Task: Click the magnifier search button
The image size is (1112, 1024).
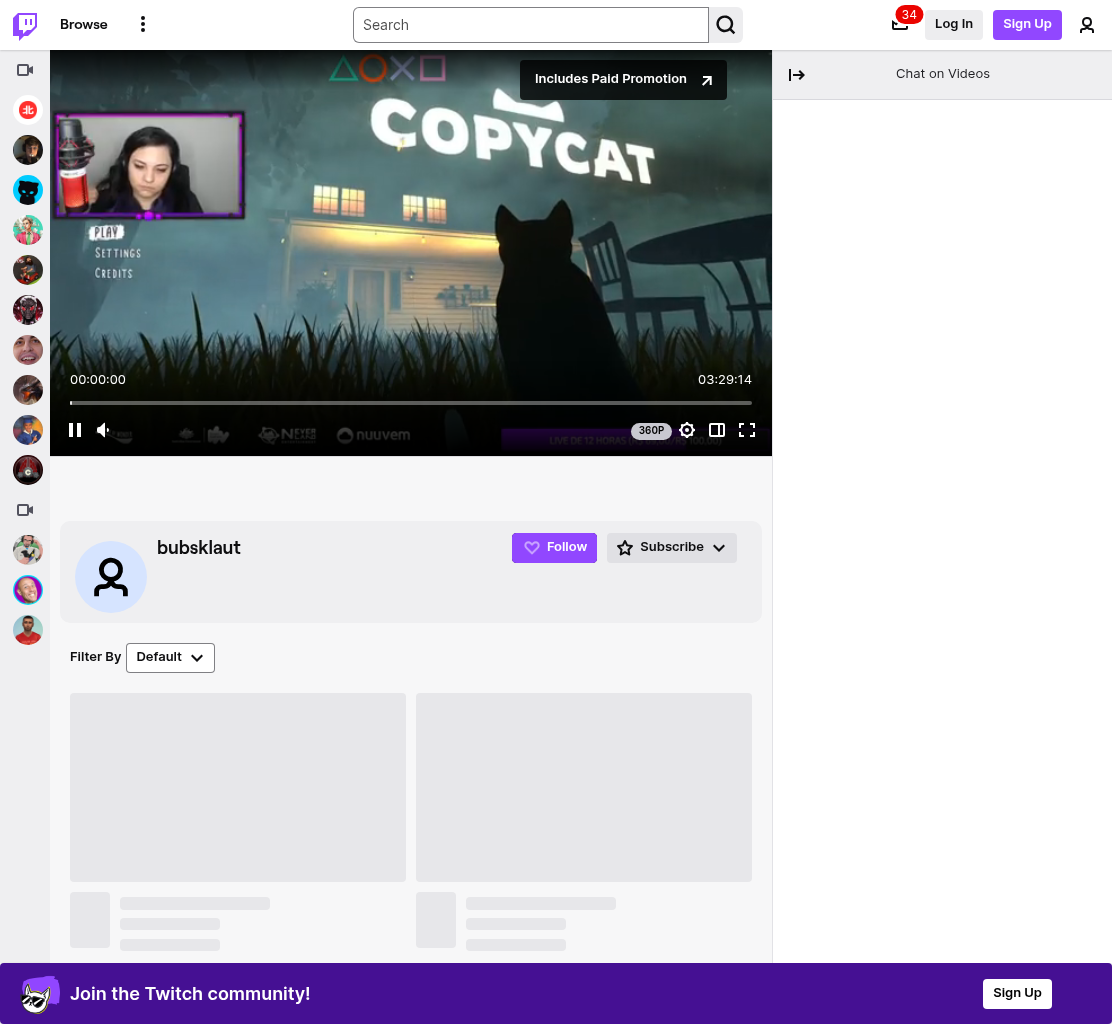Action: coord(725,25)
